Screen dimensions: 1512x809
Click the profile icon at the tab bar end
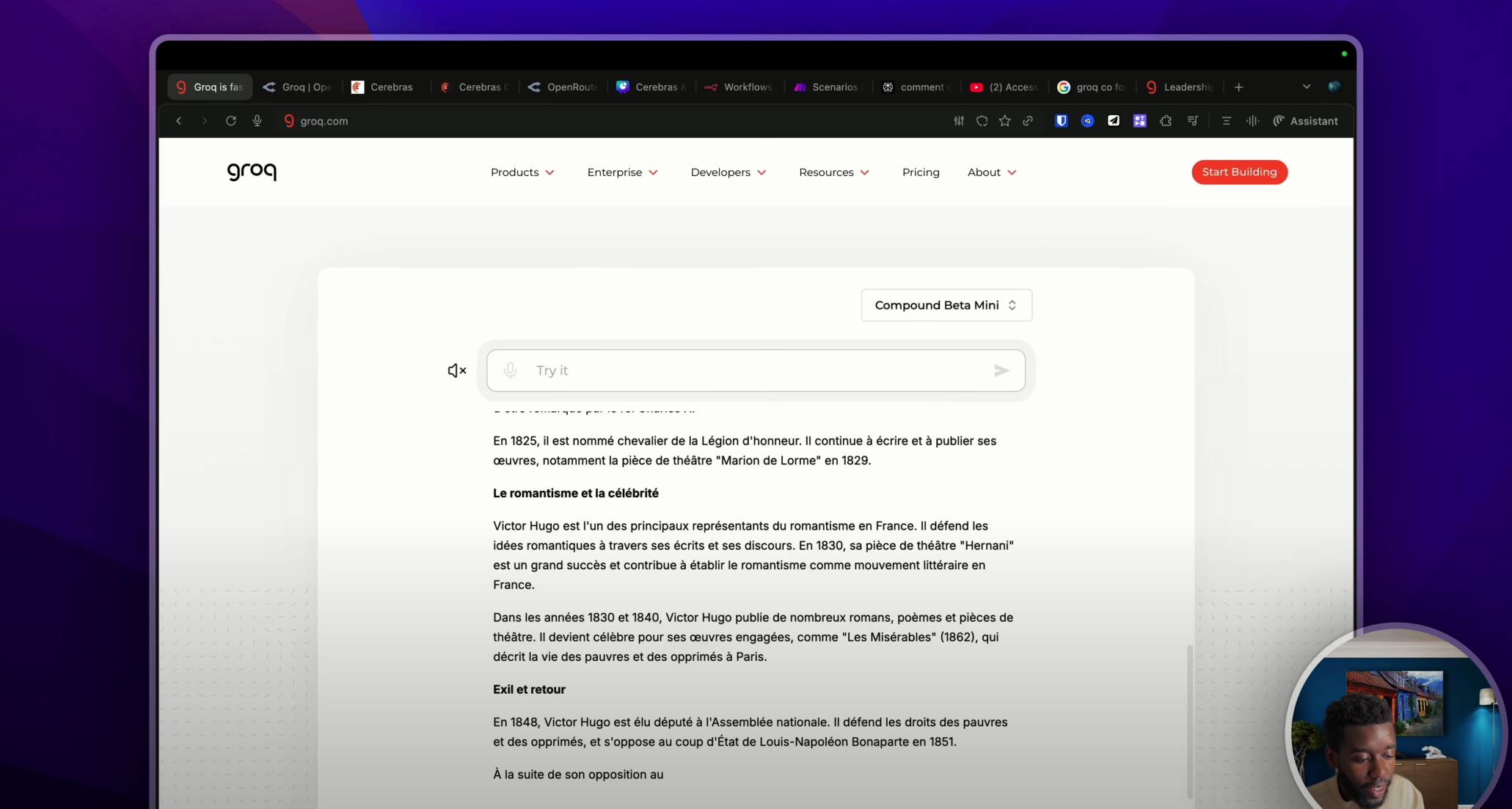tap(1334, 87)
